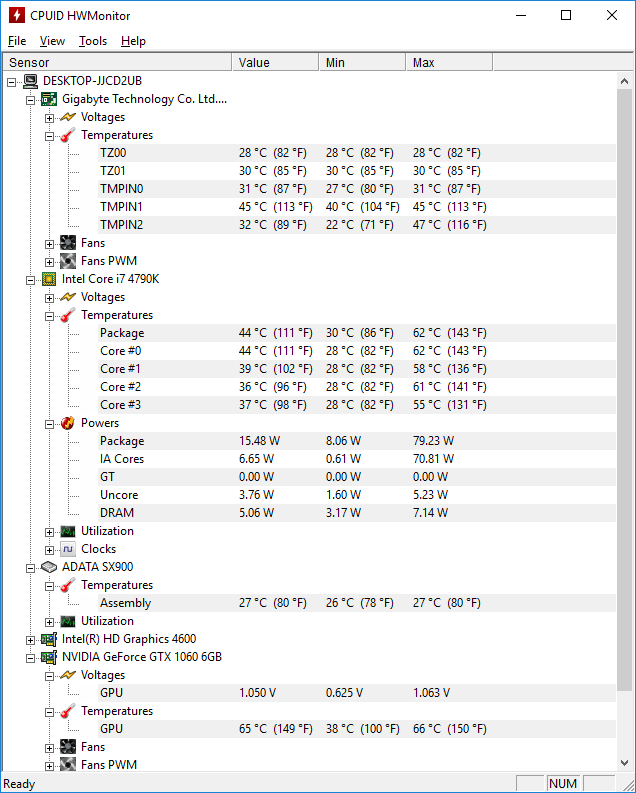The width and height of the screenshot is (636, 793).
Task: Collapse the DESKTOP-JJCD2UB root node
Action: tap(12, 82)
